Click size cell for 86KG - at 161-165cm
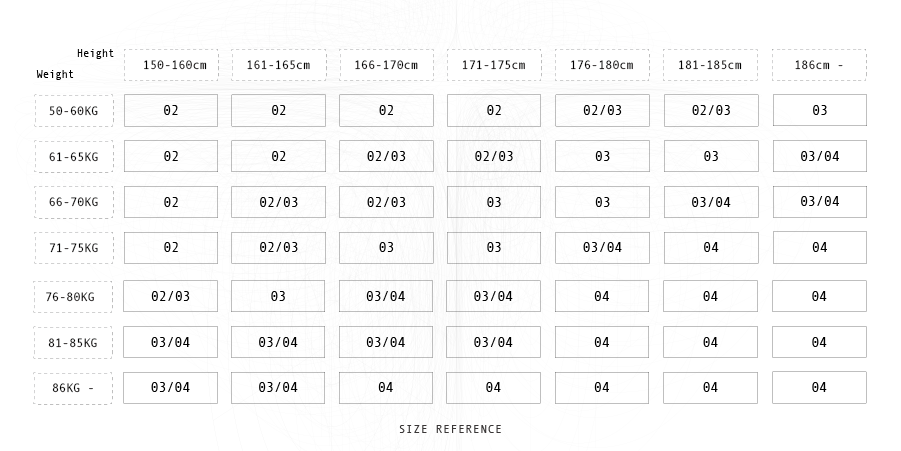This screenshot has width=901, height=451. click(x=278, y=388)
